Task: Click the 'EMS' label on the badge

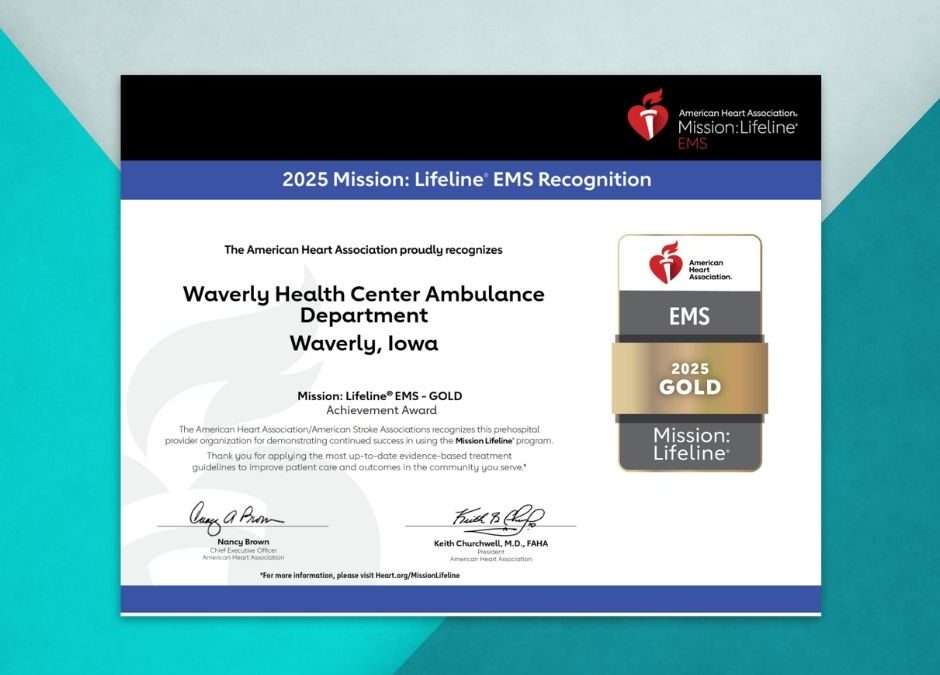Action: (689, 316)
